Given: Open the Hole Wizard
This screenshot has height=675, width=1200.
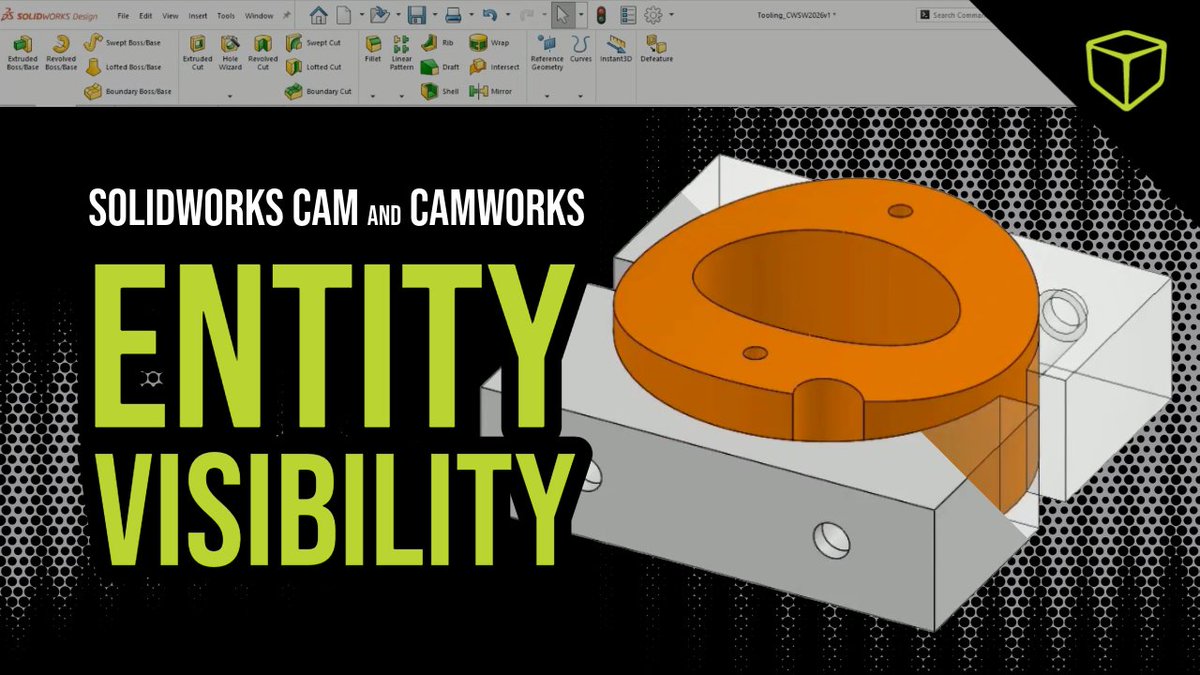Looking at the screenshot, I should click(x=230, y=52).
